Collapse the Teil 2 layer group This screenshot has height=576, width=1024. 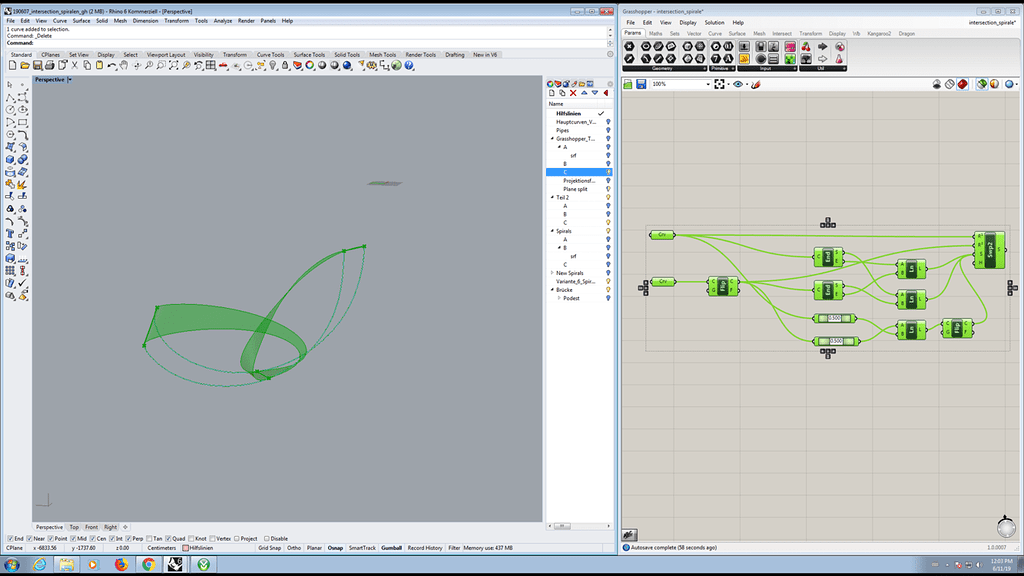tap(552, 197)
